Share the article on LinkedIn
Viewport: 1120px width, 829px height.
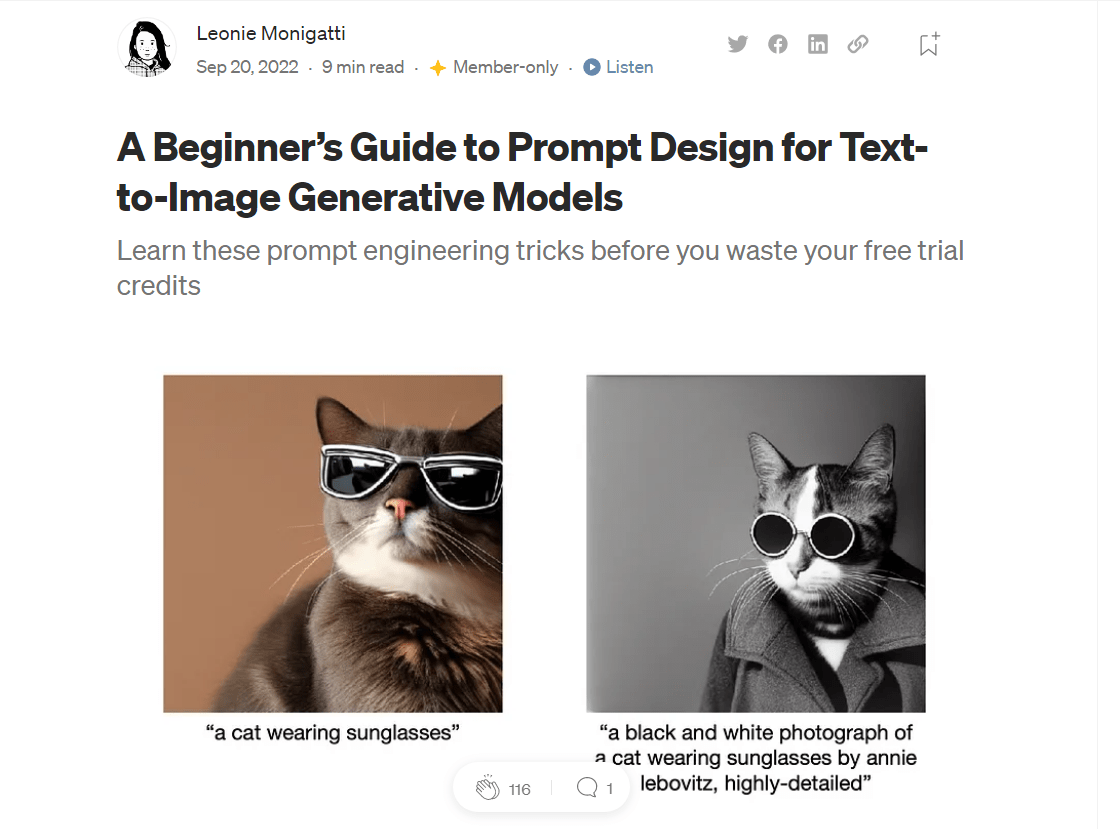[818, 44]
